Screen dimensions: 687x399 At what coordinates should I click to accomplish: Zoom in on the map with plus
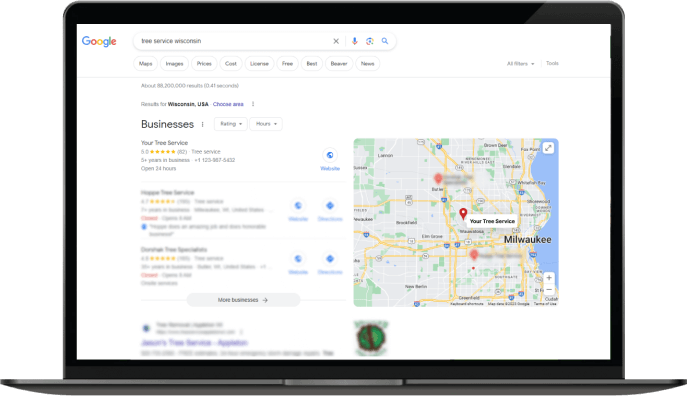point(549,278)
